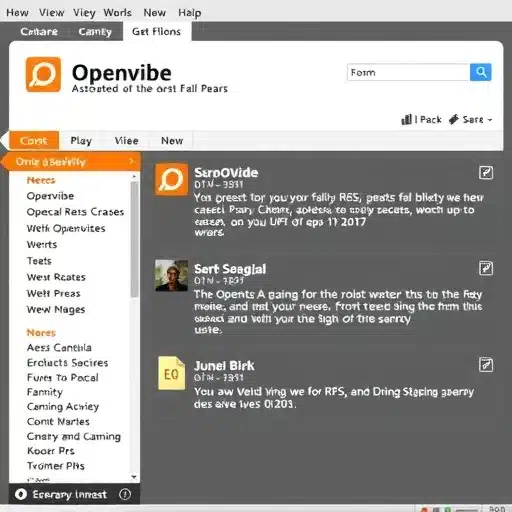Switch to the Camly tab
Image resolution: width=512 pixels, height=512 pixels.
coord(95,31)
